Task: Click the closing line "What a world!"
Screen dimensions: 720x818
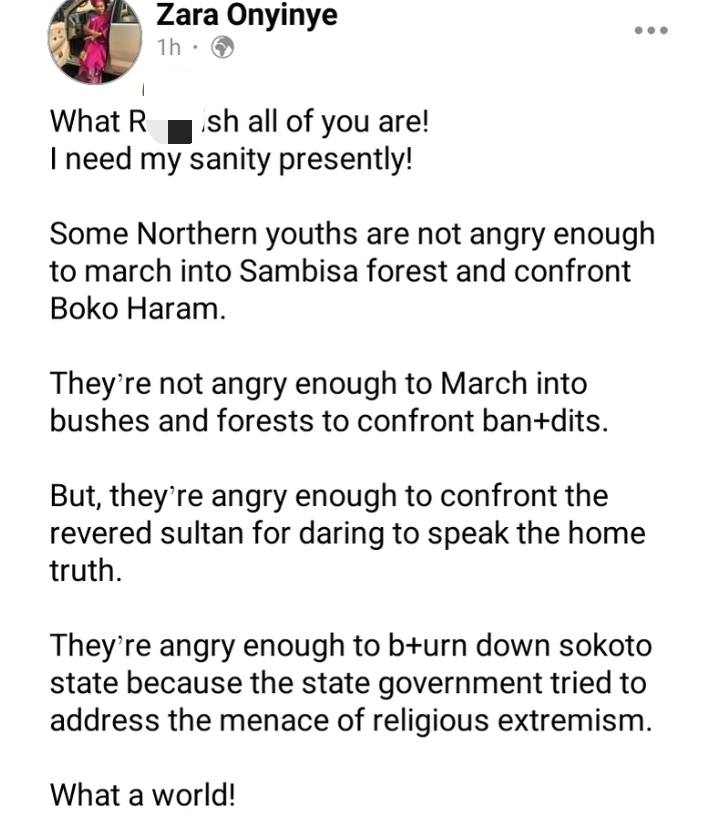Action: click(143, 795)
